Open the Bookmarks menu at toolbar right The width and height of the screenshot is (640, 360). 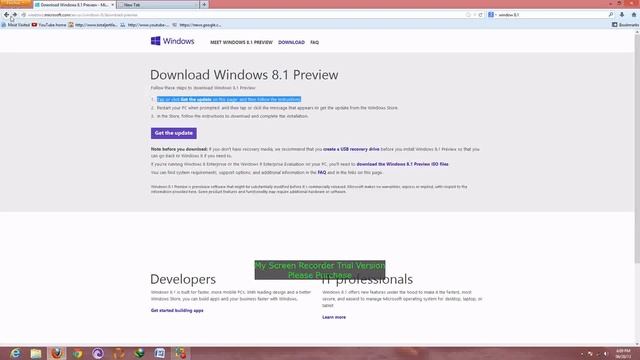(626, 25)
